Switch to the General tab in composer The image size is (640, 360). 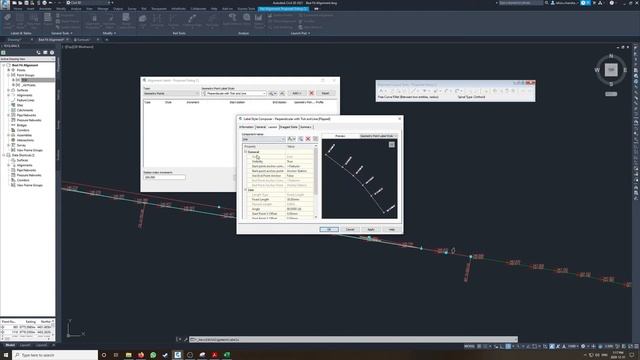(260, 127)
